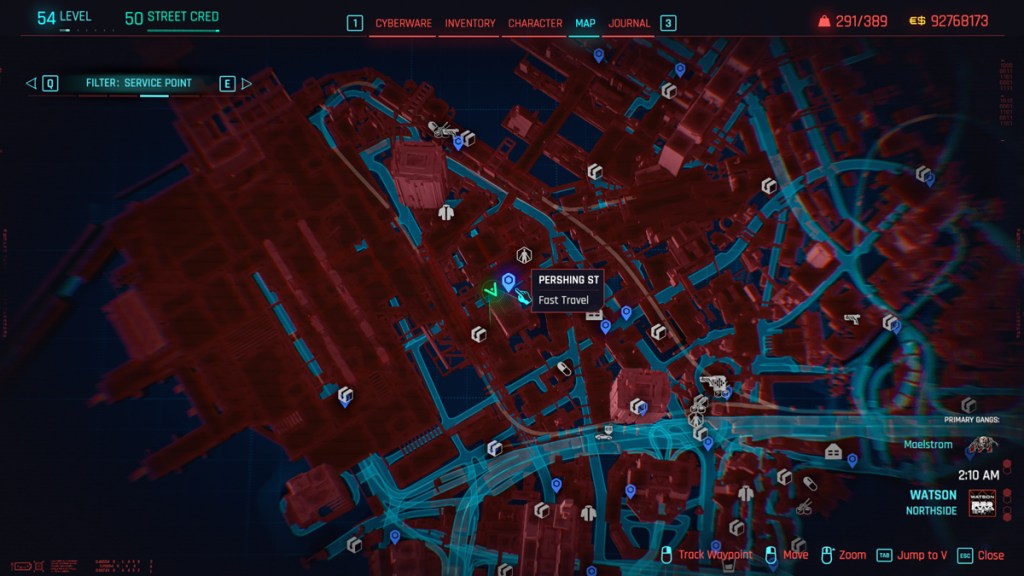Image resolution: width=1024 pixels, height=576 pixels.
Task: Click the gun shop pistol icon
Action: (x=852, y=319)
